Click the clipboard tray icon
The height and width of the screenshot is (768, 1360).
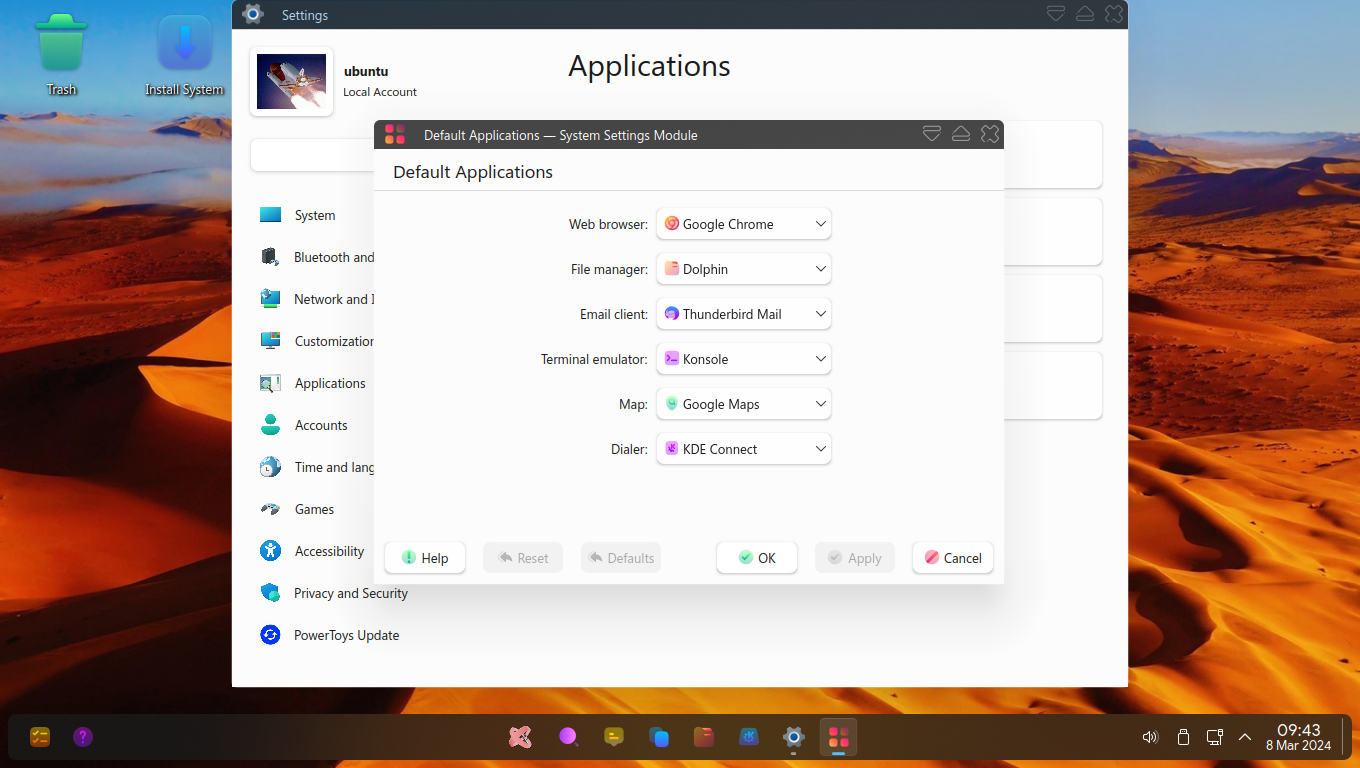click(x=1183, y=737)
